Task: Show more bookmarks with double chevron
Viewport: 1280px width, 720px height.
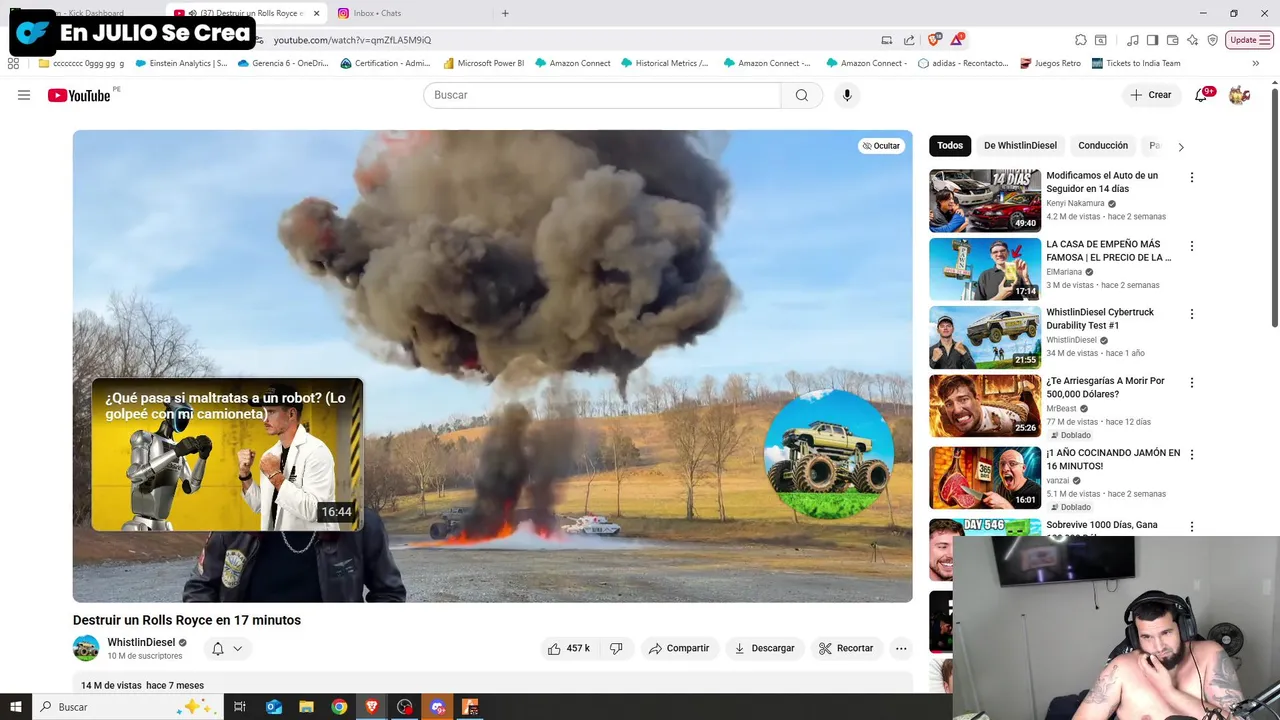Action: click(1255, 63)
